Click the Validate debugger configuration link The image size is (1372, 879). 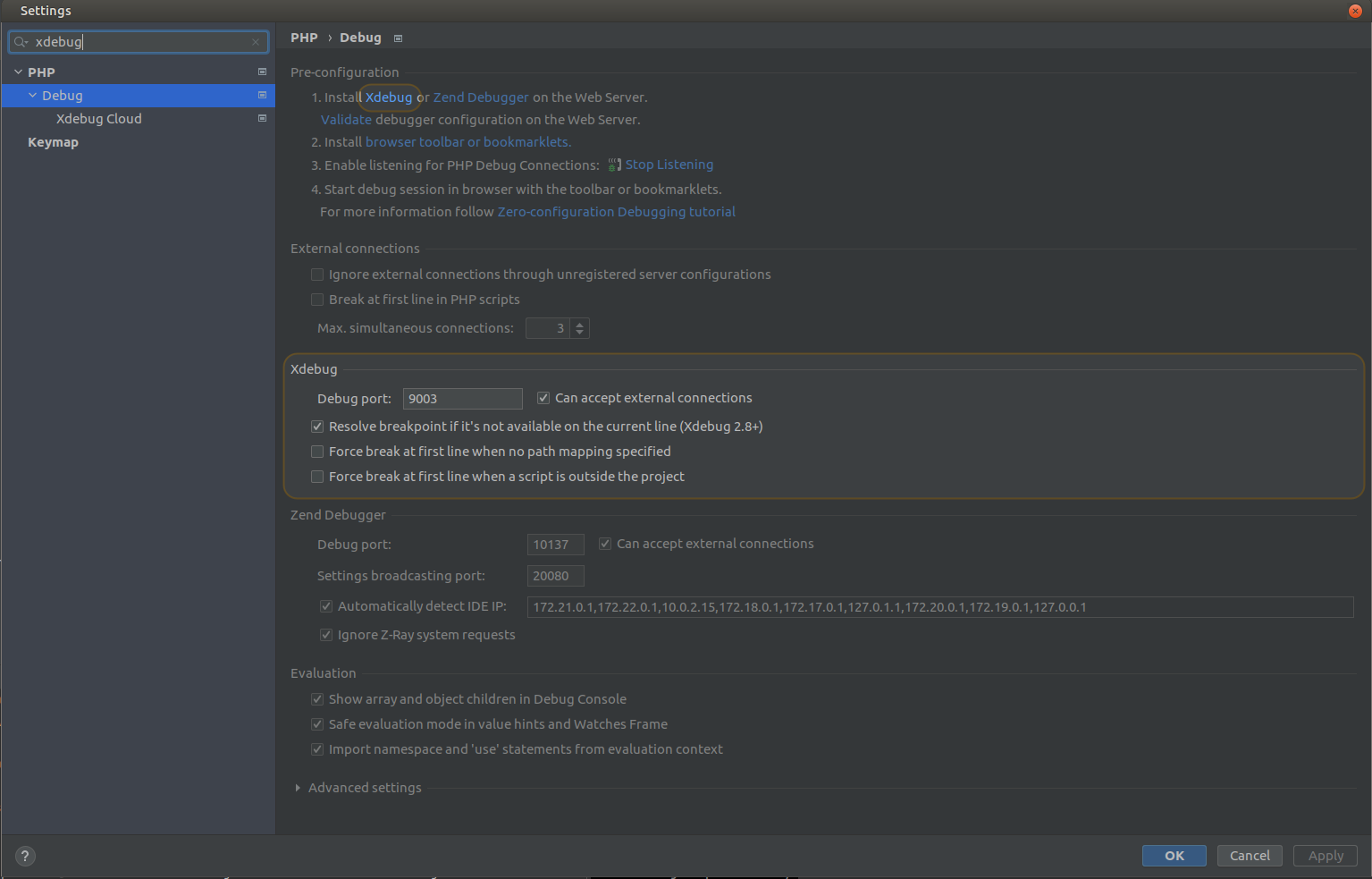point(346,120)
